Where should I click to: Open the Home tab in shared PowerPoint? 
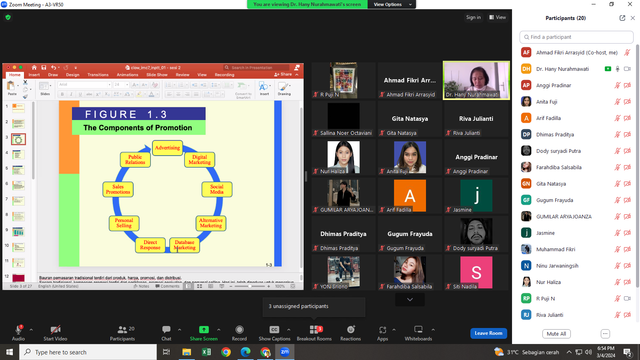point(15,75)
